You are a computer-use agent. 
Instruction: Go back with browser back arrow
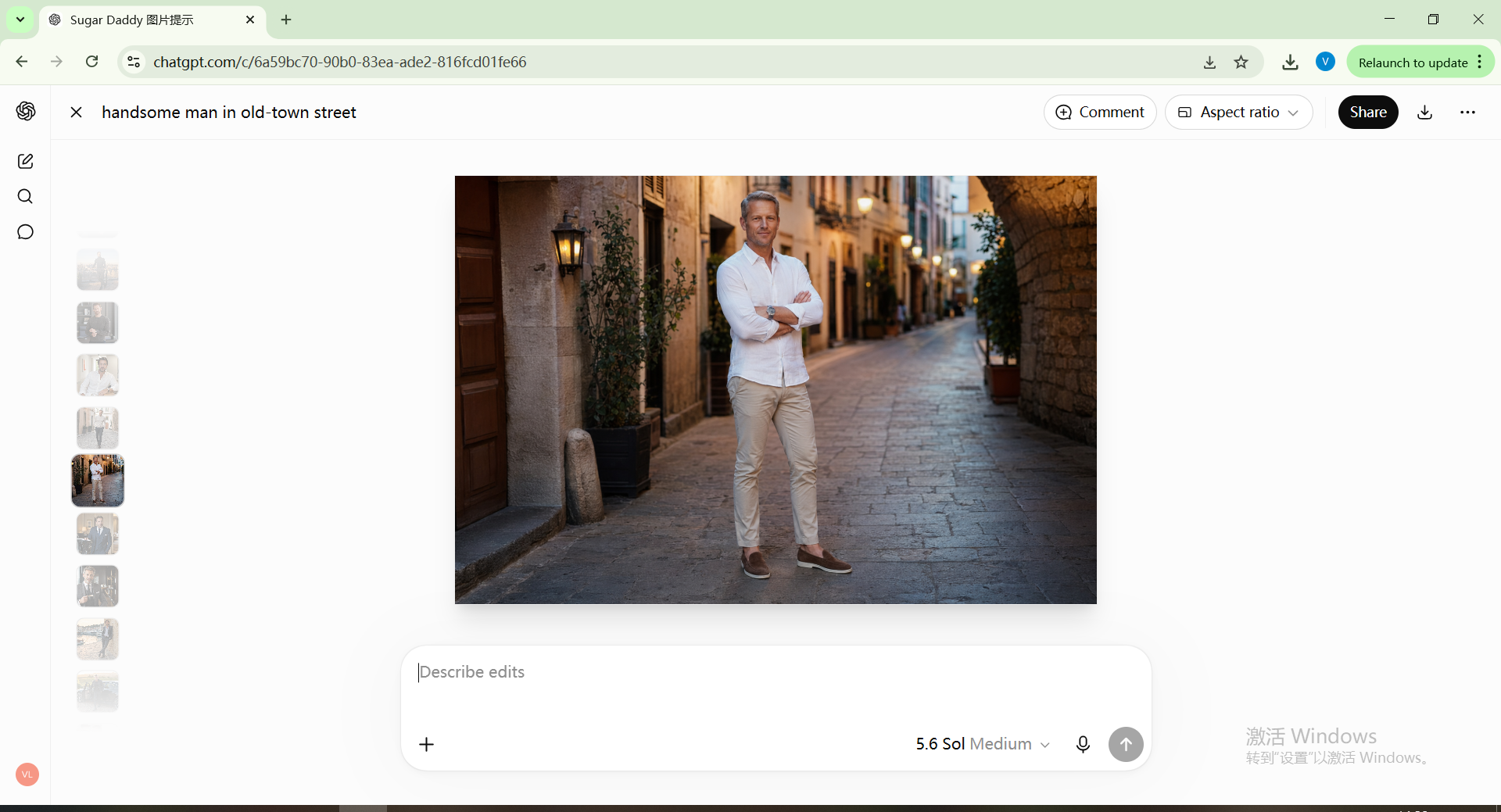(22, 62)
